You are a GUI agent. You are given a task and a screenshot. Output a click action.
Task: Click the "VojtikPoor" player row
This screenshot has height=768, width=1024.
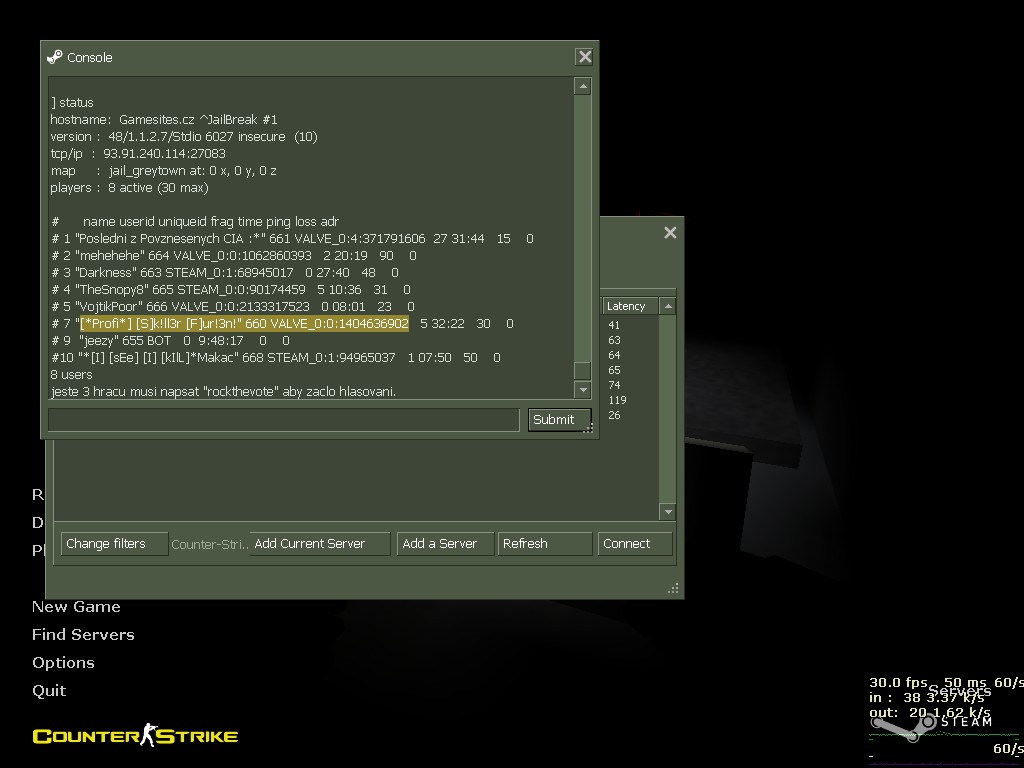pos(232,307)
